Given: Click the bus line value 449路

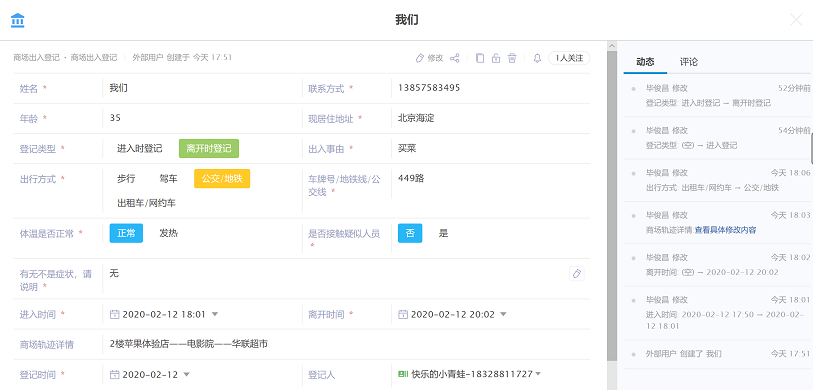Looking at the screenshot, I should click(411, 179).
